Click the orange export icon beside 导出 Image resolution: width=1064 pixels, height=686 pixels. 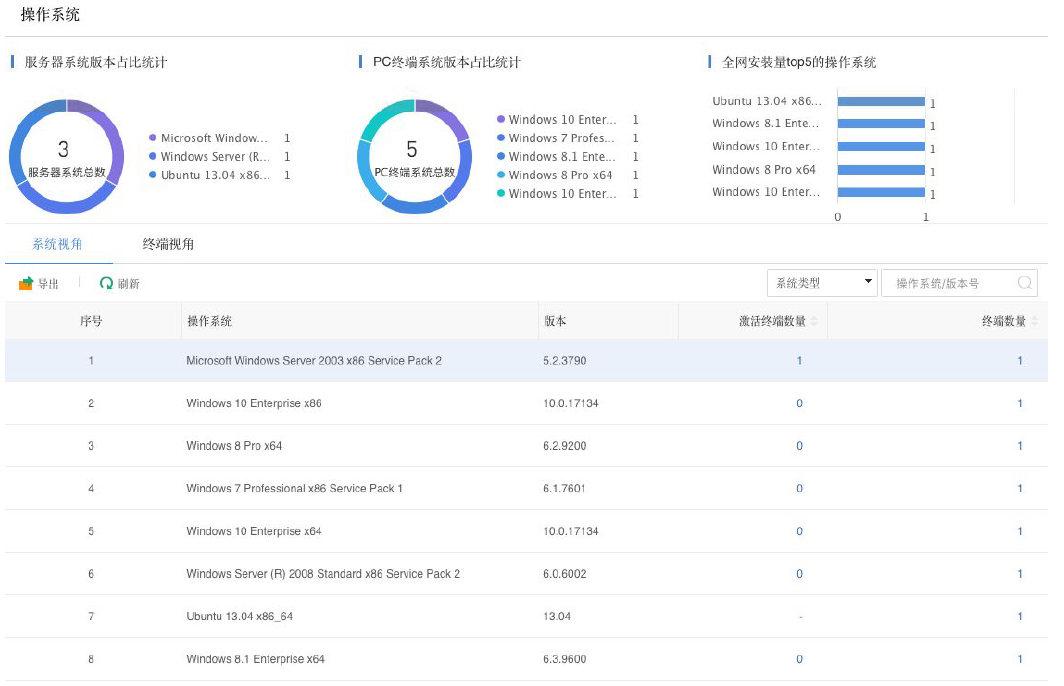point(26,283)
